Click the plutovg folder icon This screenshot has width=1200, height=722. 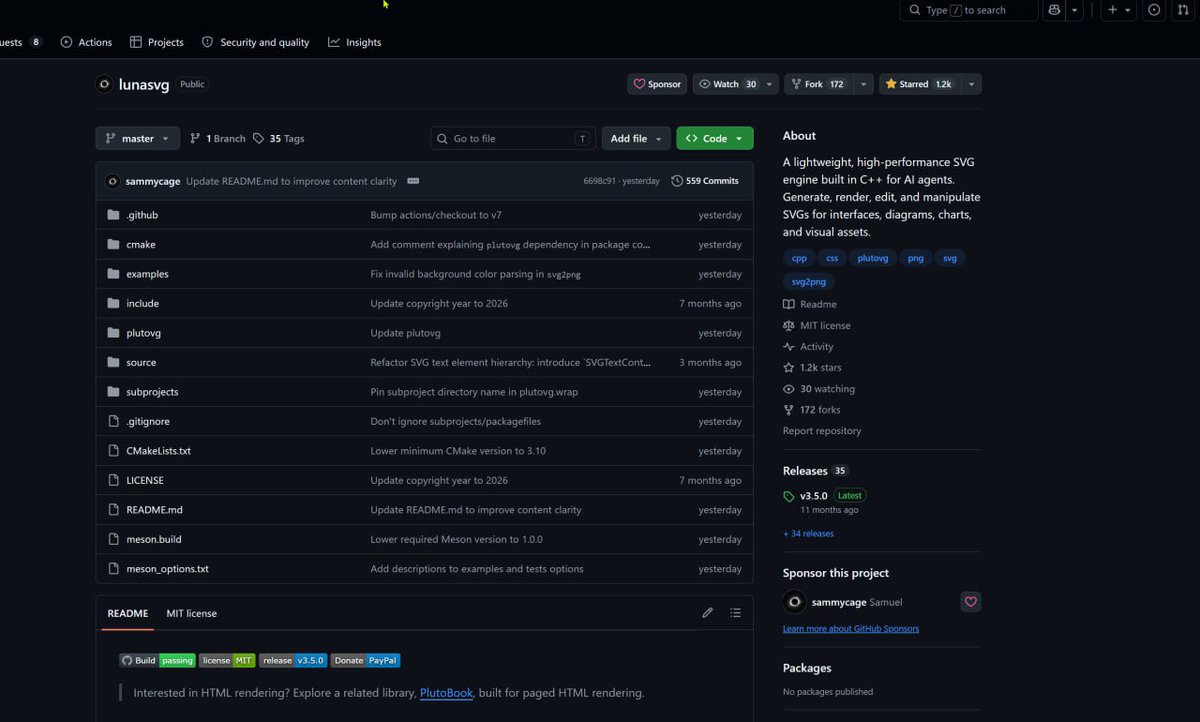tap(113, 333)
